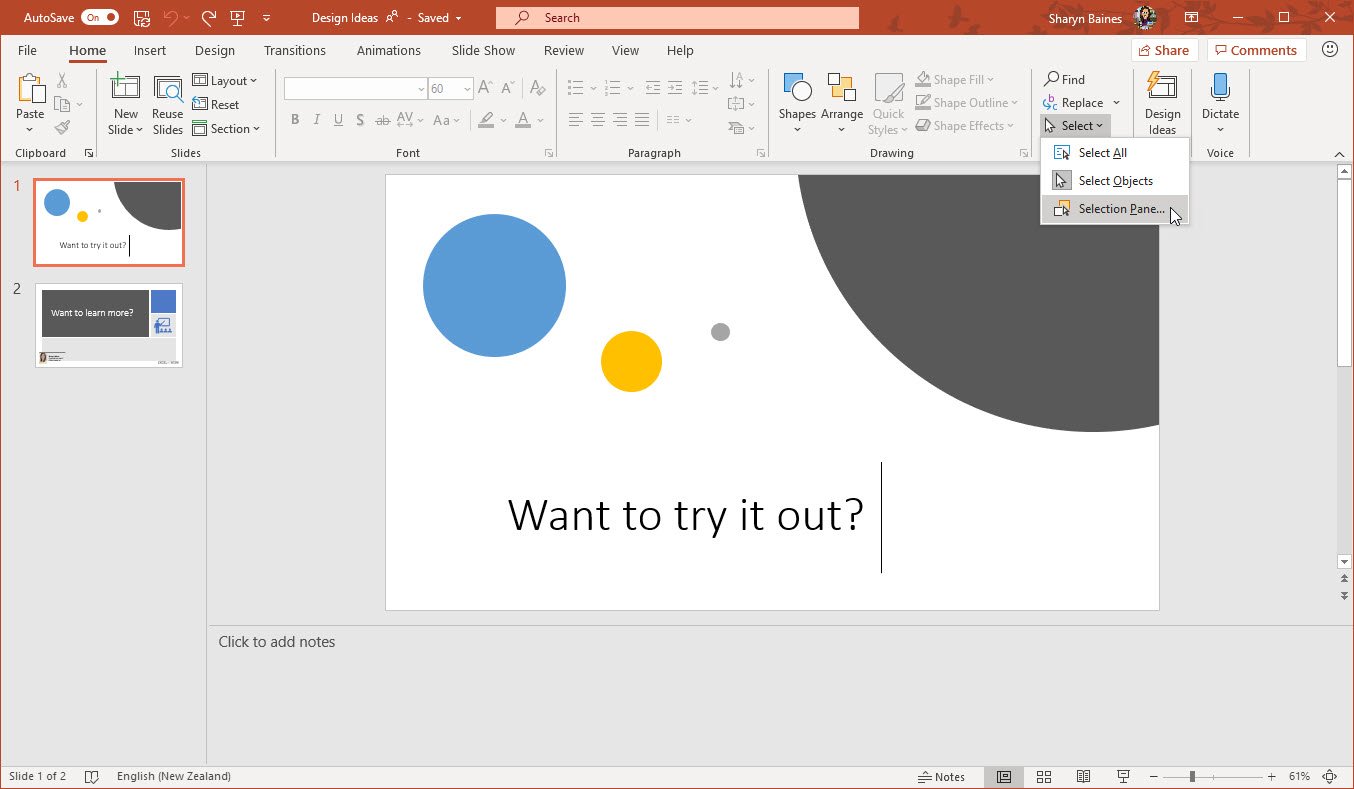
Task: Toggle Bold formatting
Action: click(x=295, y=120)
